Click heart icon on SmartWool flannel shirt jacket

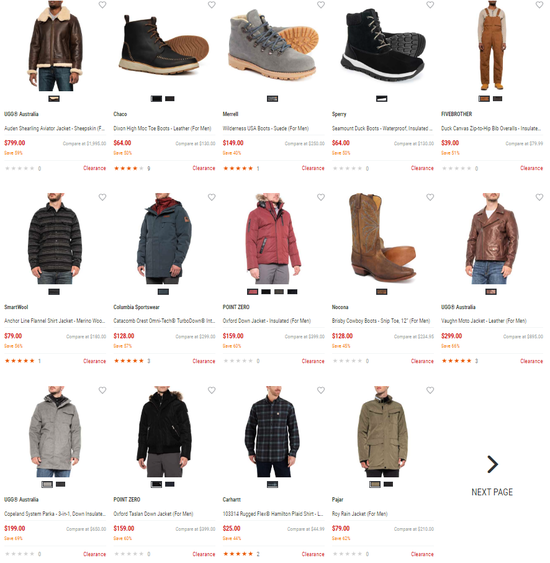point(102,197)
